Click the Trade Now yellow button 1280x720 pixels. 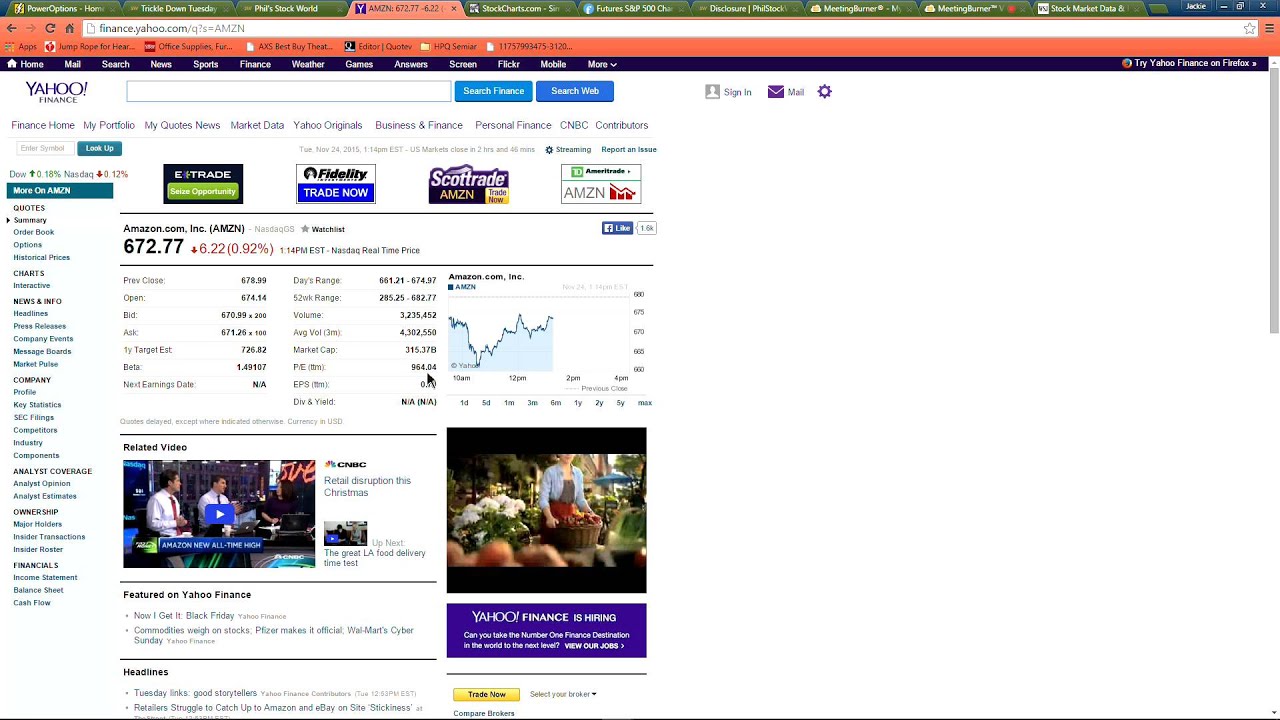point(486,694)
